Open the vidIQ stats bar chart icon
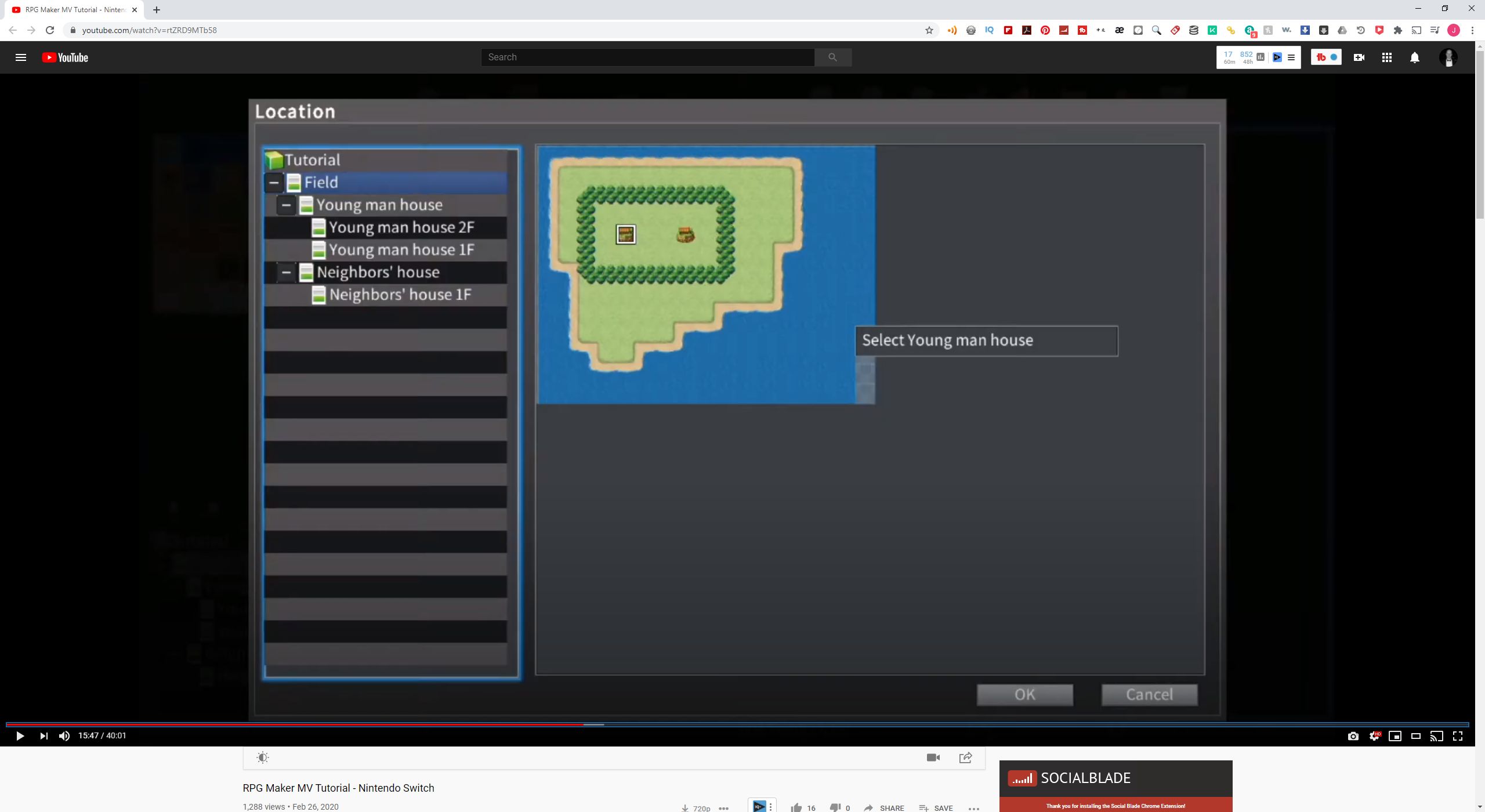 point(1261,57)
